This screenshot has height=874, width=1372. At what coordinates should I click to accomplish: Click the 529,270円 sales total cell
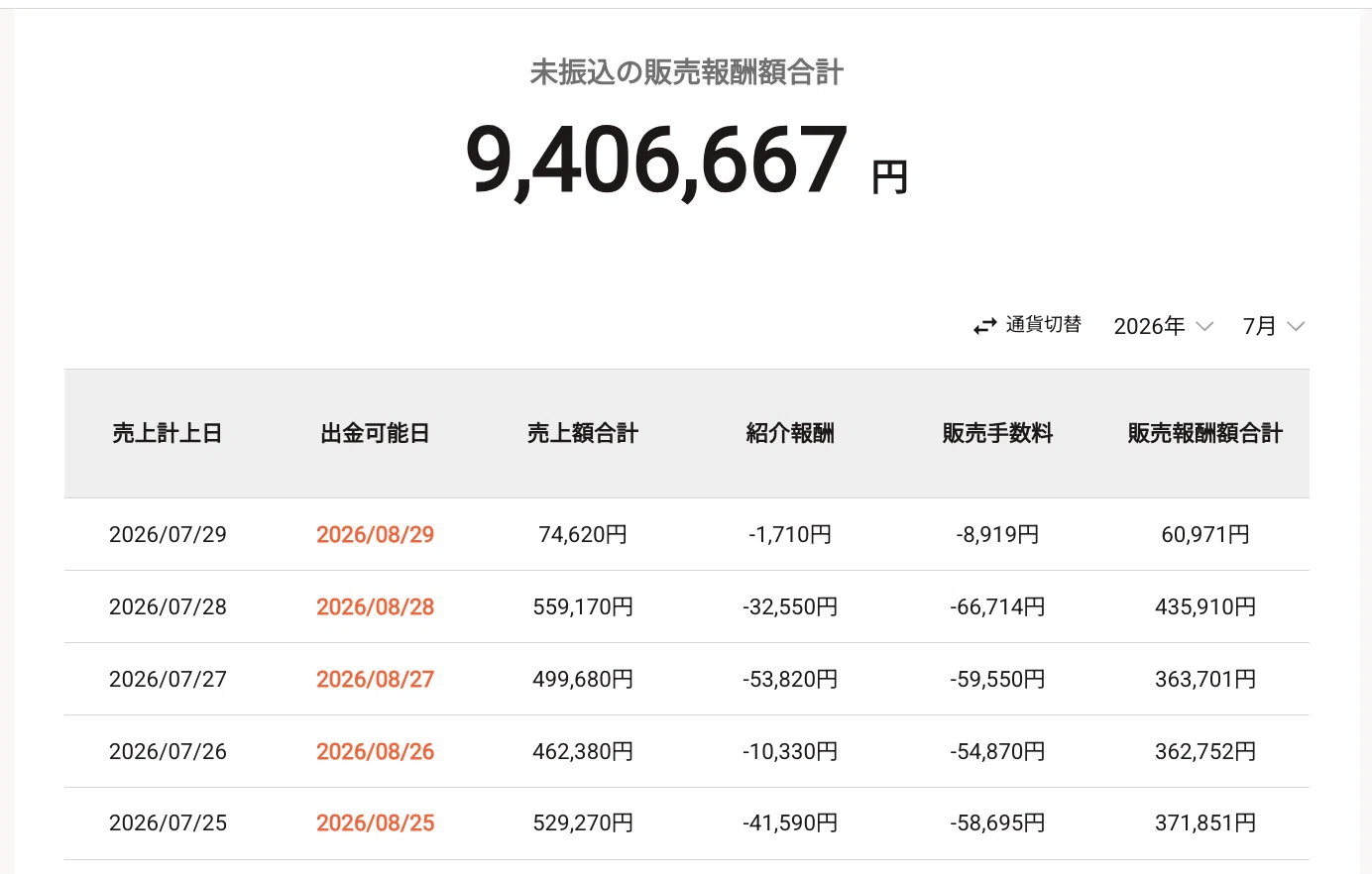point(583,822)
